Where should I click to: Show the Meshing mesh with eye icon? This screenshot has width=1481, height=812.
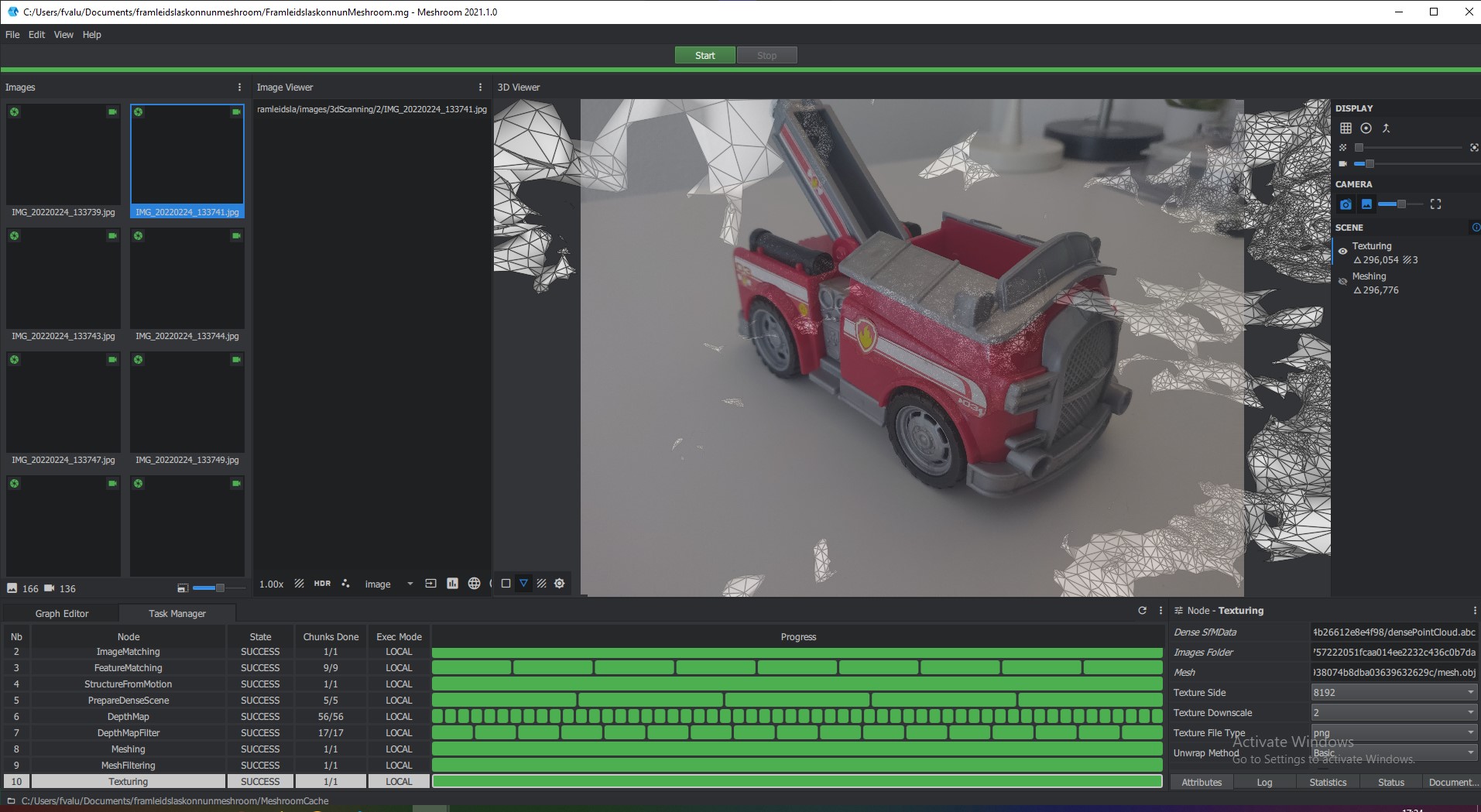[x=1342, y=281]
